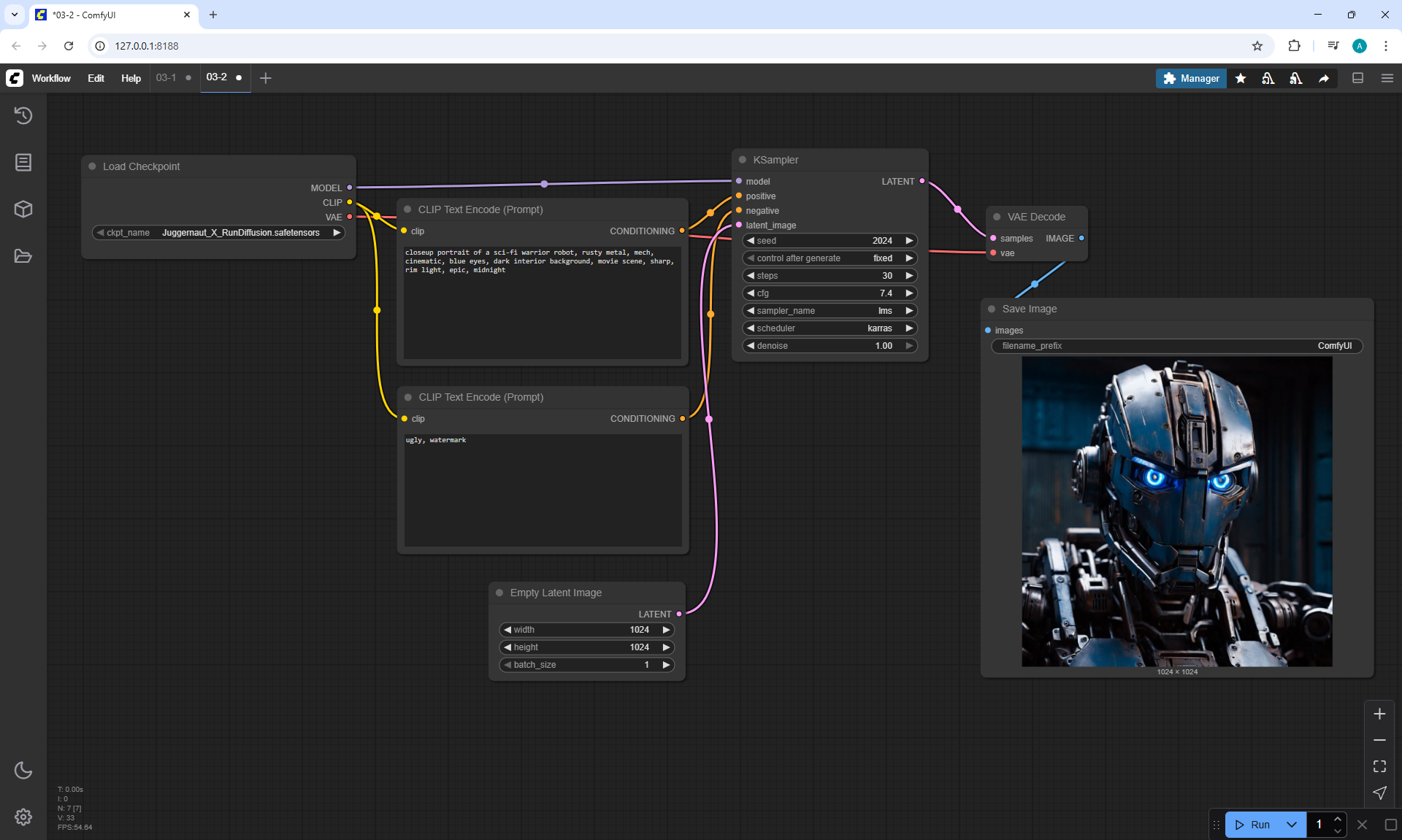The height and width of the screenshot is (840, 1402).
Task: Click the Manager button
Action: (x=1191, y=78)
